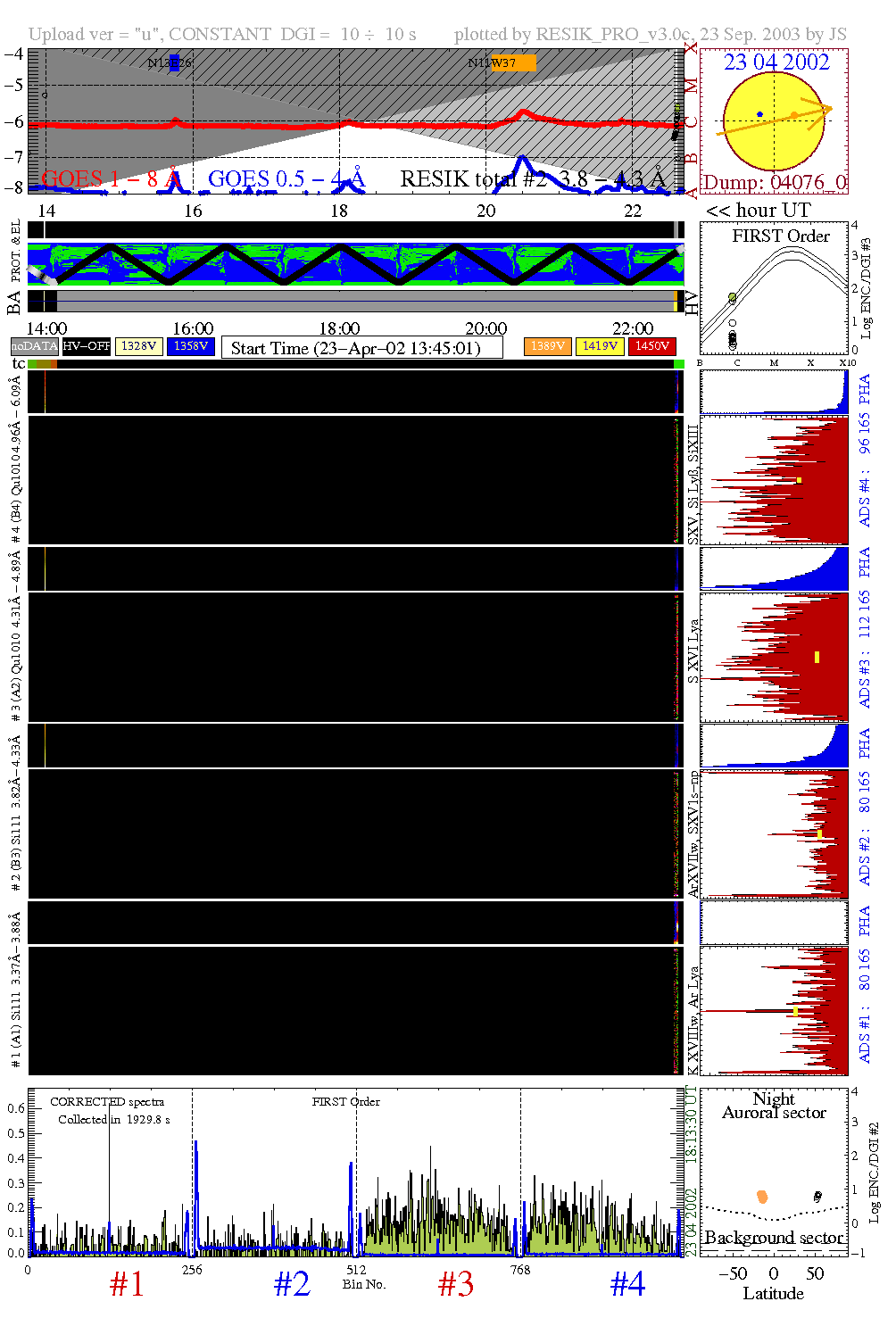Click the 1389V orange legend box
The width and height of the screenshot is (896, 1318).
pyautogui.click(x=547, y=346)
